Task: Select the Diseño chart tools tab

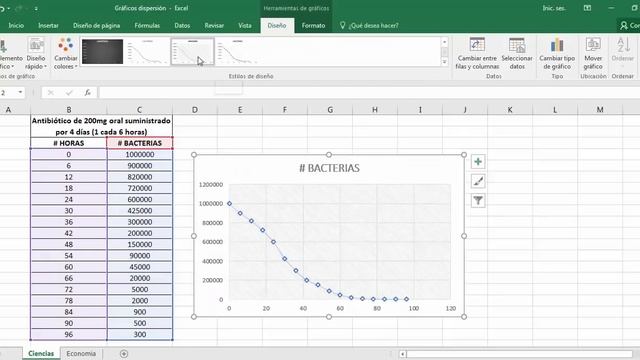Action: 277,25
